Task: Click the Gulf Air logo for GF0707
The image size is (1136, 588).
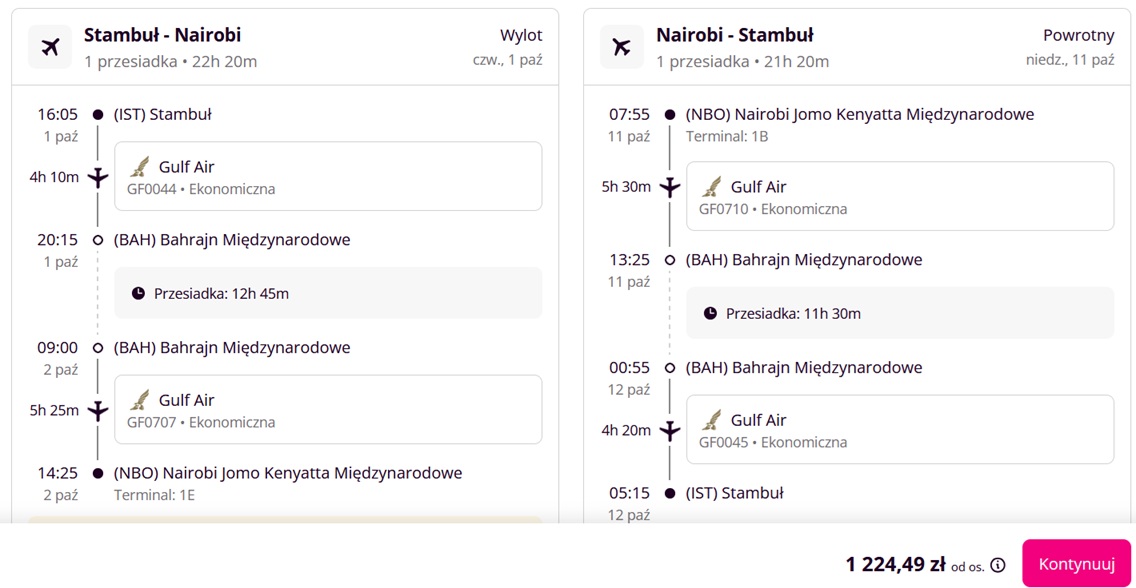Action: [x=139, y=400]
